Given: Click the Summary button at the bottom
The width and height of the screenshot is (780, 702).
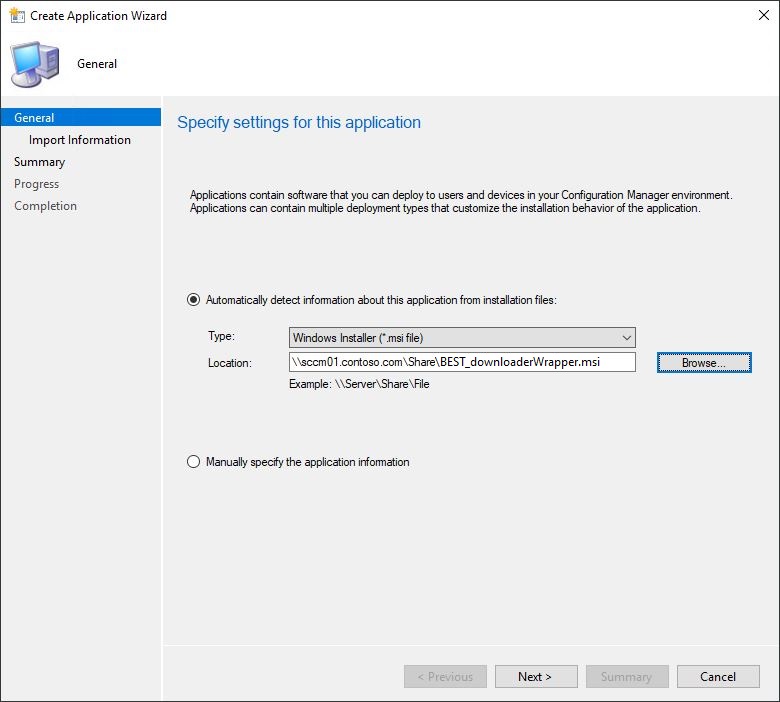Looking at the screenshot, I should pyautogui.click(x=626, y=677).
